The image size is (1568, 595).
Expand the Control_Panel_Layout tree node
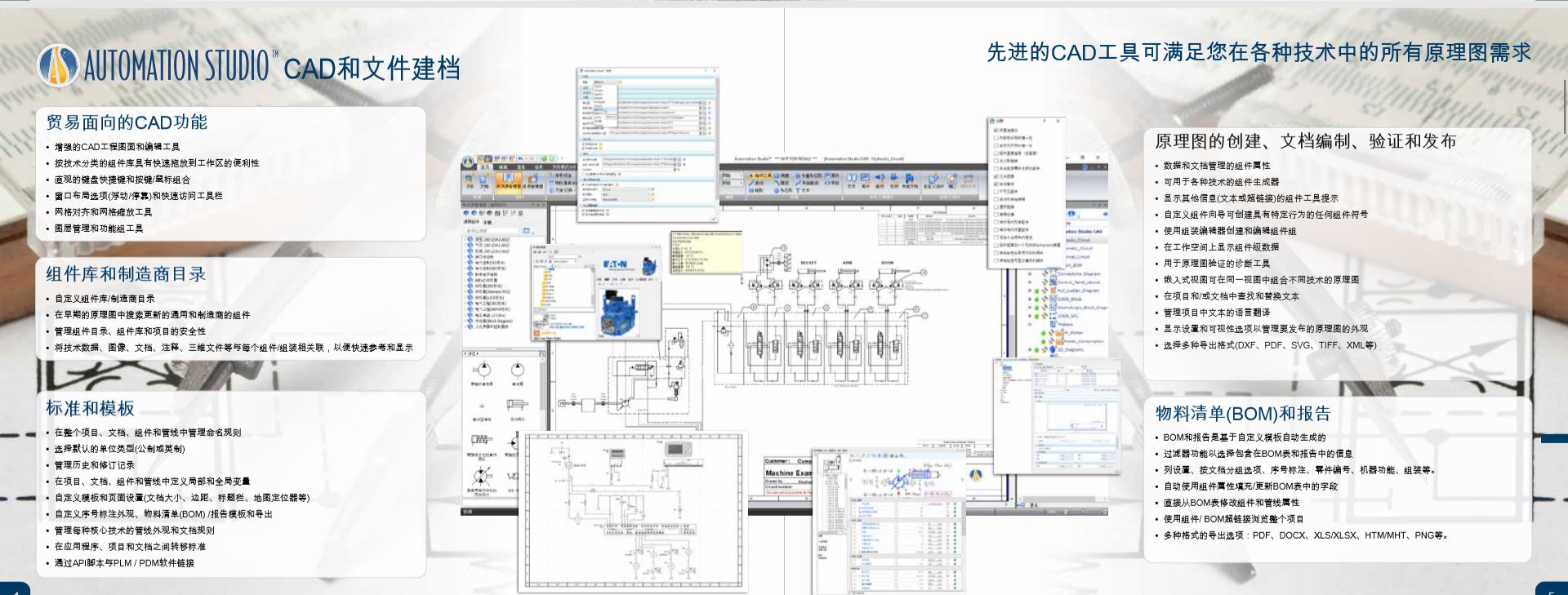1029,282
